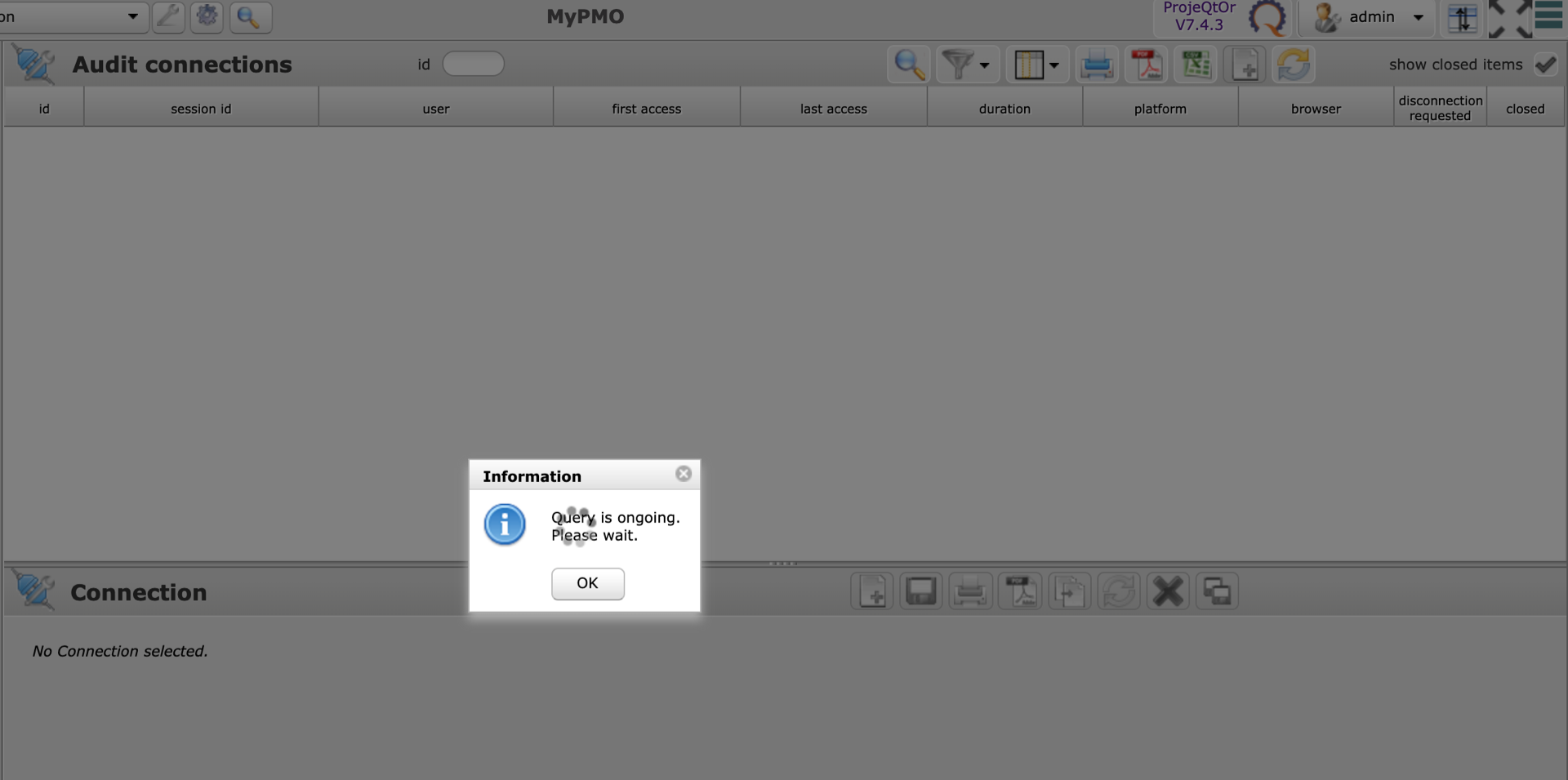Open the columns selector dropdown

click(x=1036, y=65)
